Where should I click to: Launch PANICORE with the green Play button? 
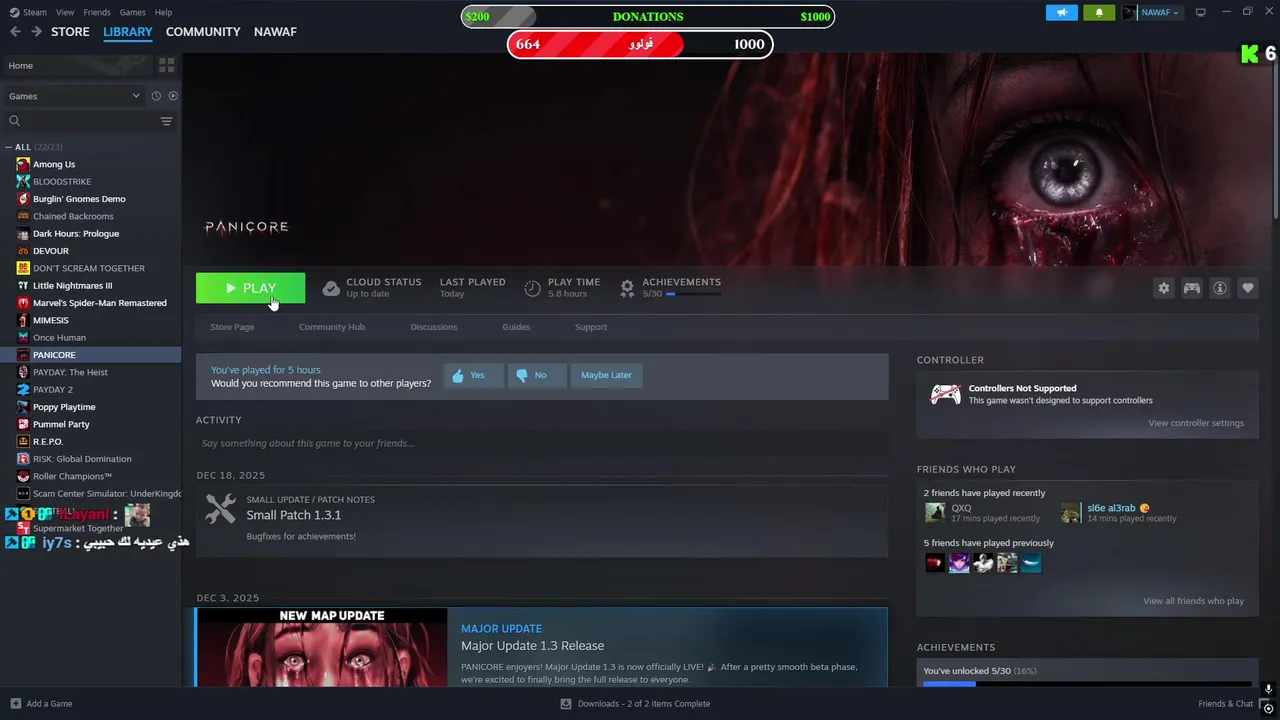pos(250,288)
